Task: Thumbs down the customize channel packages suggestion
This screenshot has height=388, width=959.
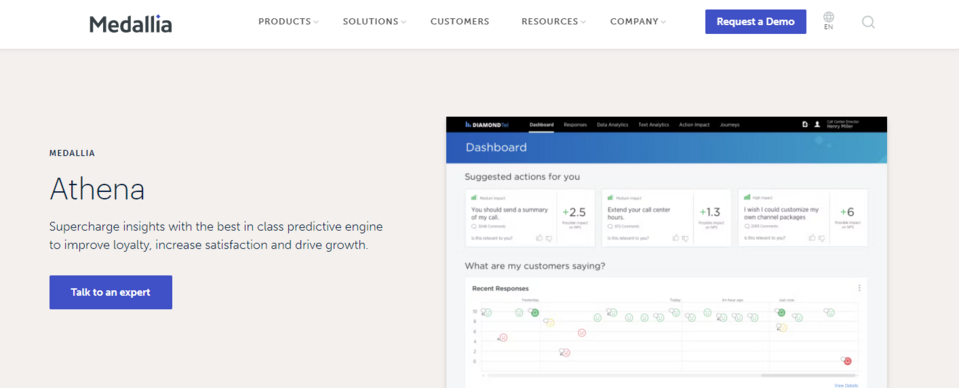Action: tap(821, 239)
